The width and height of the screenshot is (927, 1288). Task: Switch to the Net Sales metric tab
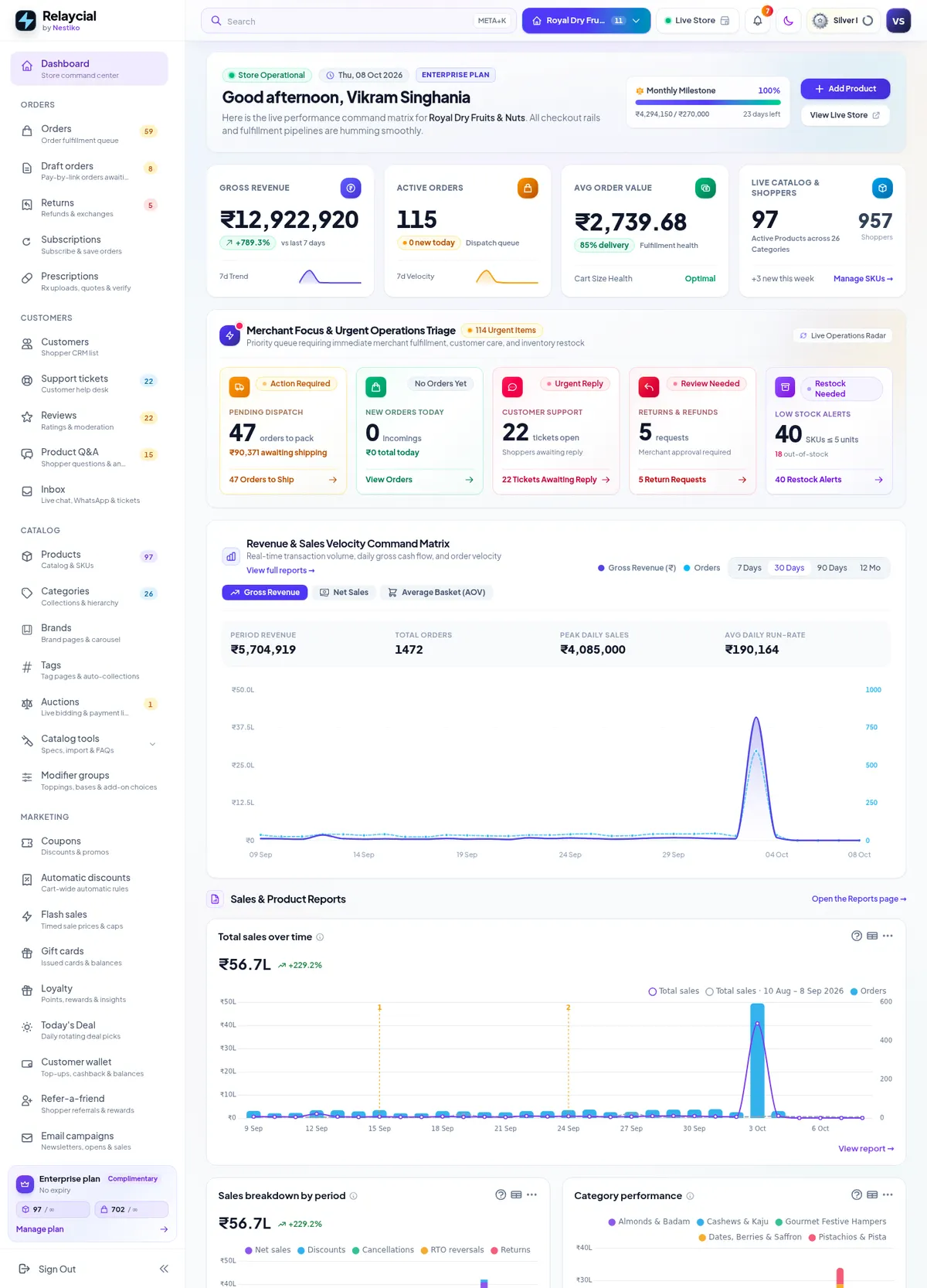coord(344,593)
